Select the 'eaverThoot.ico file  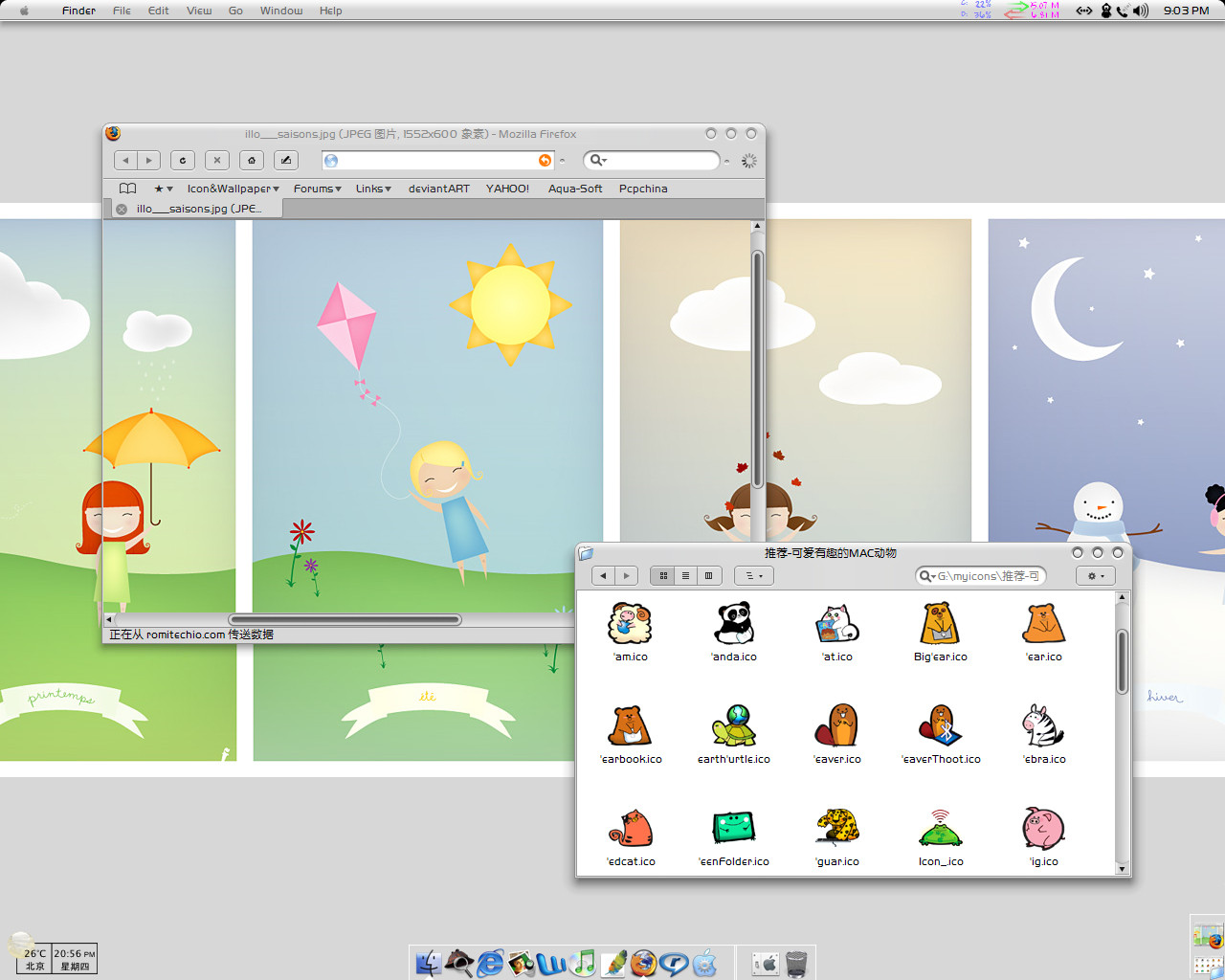[941, 735]
